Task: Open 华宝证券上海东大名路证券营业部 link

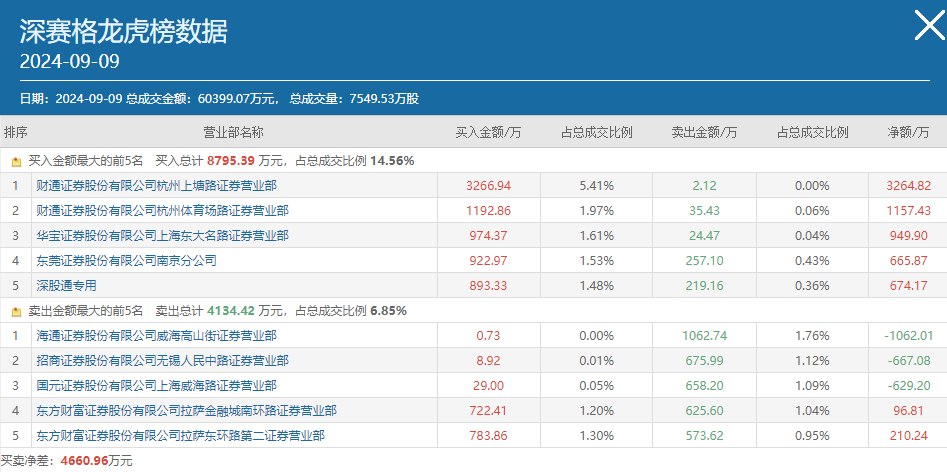Action: 162,235
